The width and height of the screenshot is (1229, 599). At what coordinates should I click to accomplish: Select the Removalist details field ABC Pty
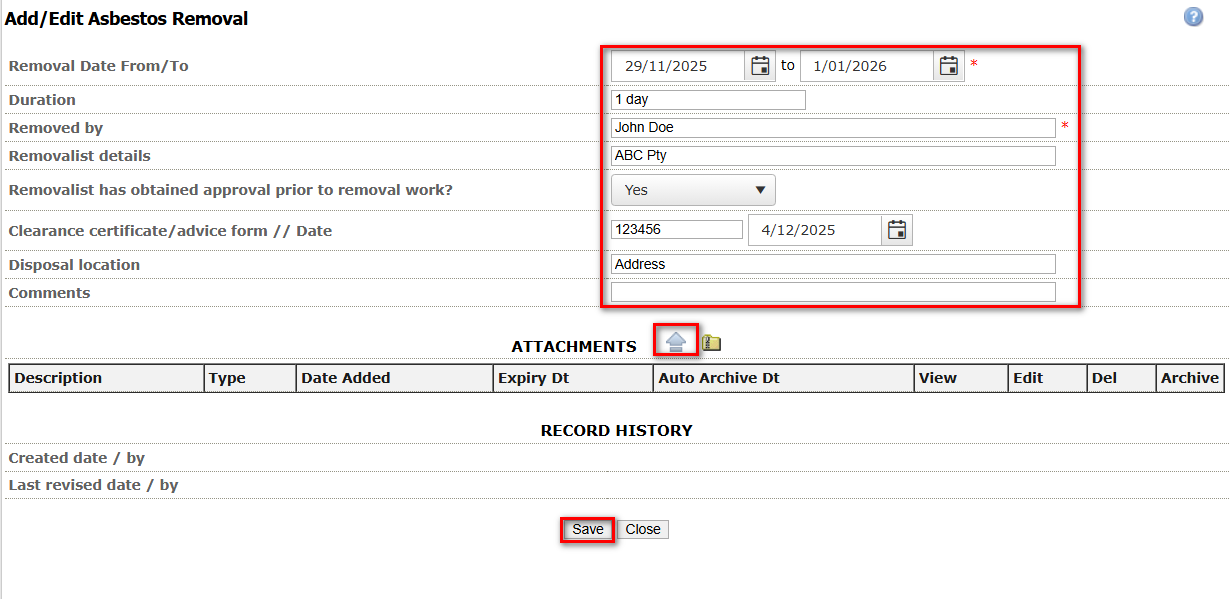(832, 156)
